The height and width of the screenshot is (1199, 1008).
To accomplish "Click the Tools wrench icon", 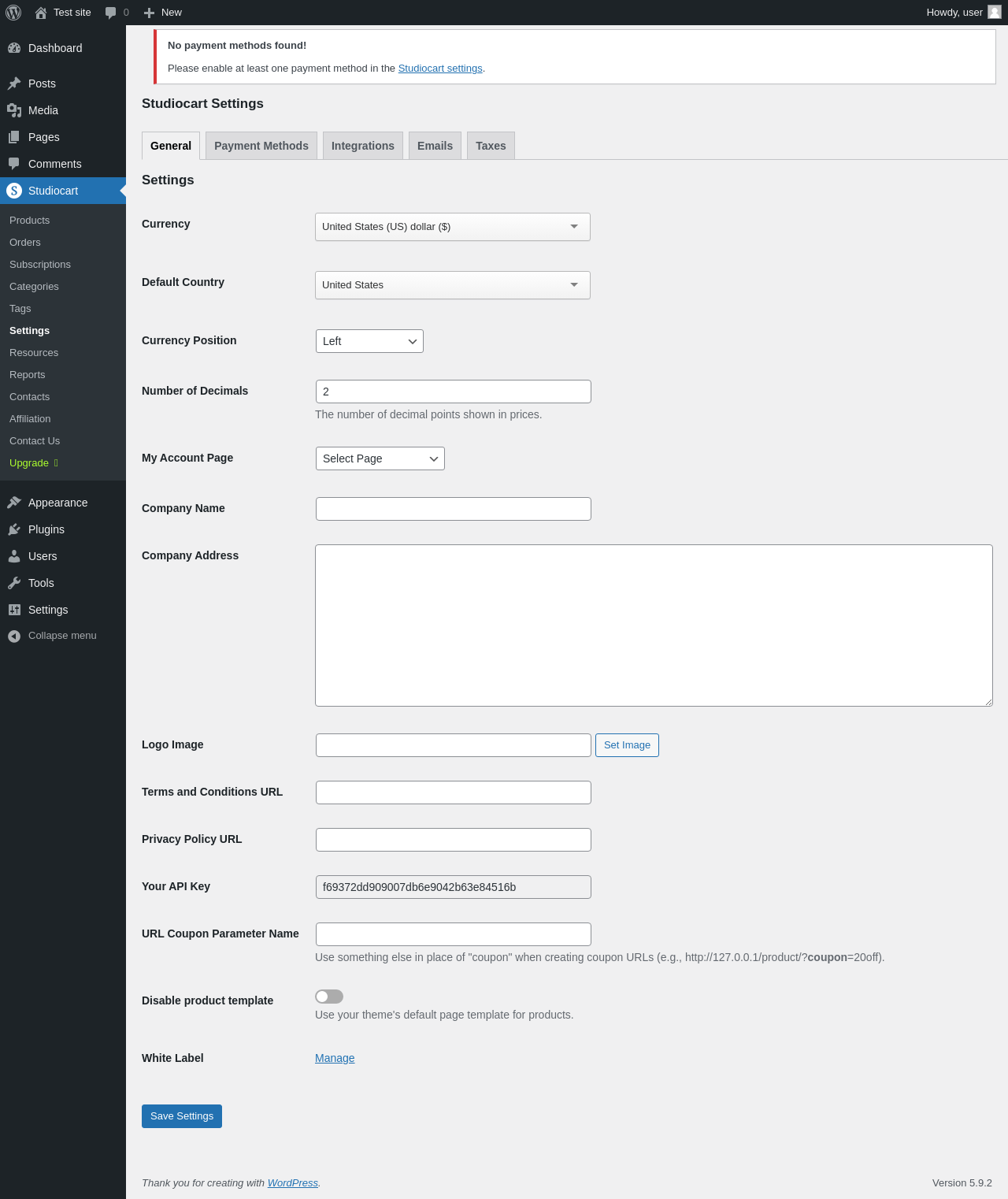I will point(14,583).
